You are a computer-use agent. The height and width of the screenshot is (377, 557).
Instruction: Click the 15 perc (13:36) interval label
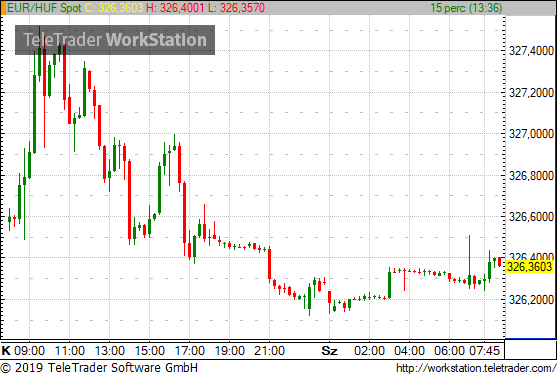pyautogui.click(x=466, y=7)
